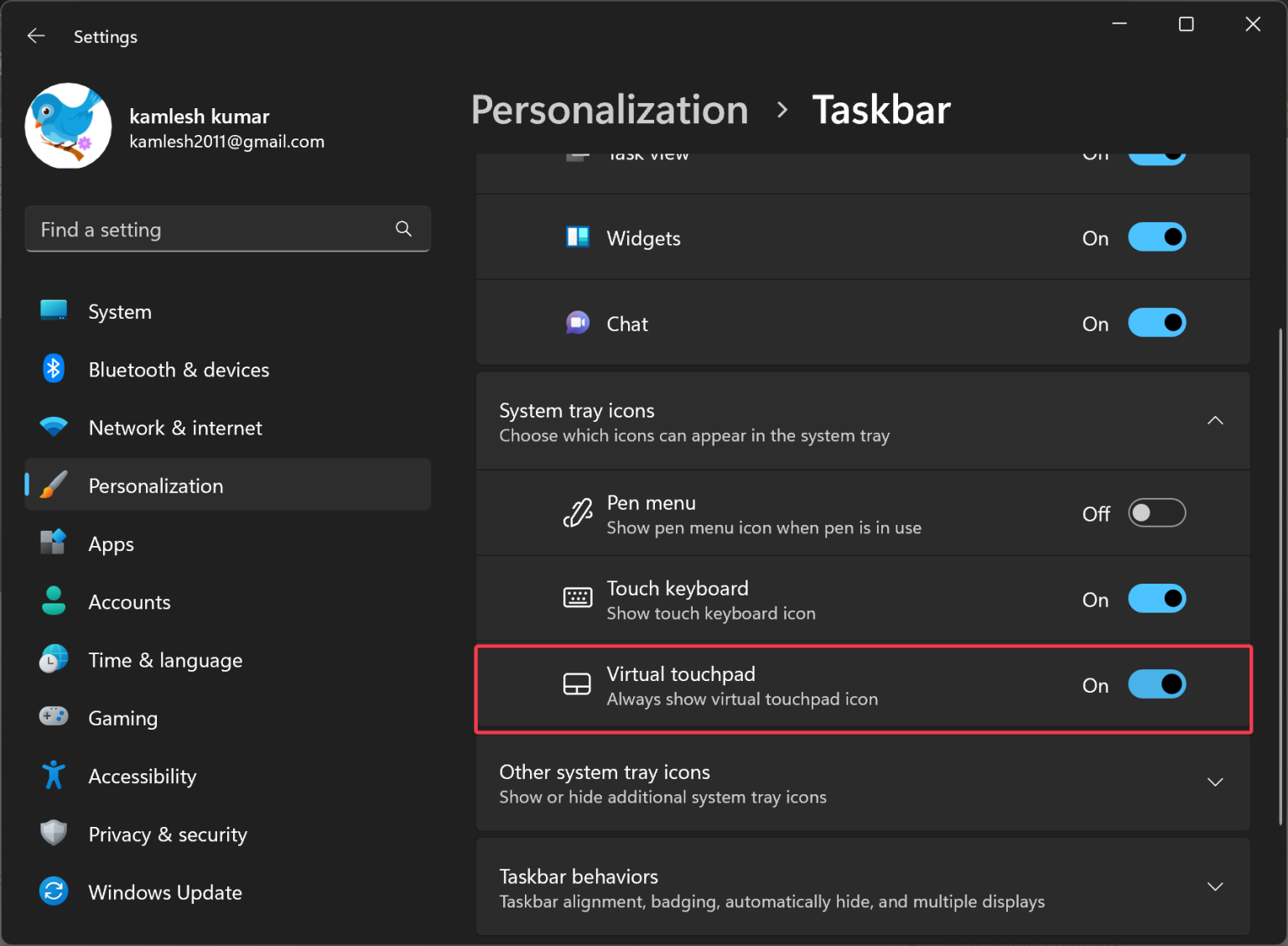Click the Gaming controller icon
Viewport: 1288px width, 946px height.
point(53,717)
